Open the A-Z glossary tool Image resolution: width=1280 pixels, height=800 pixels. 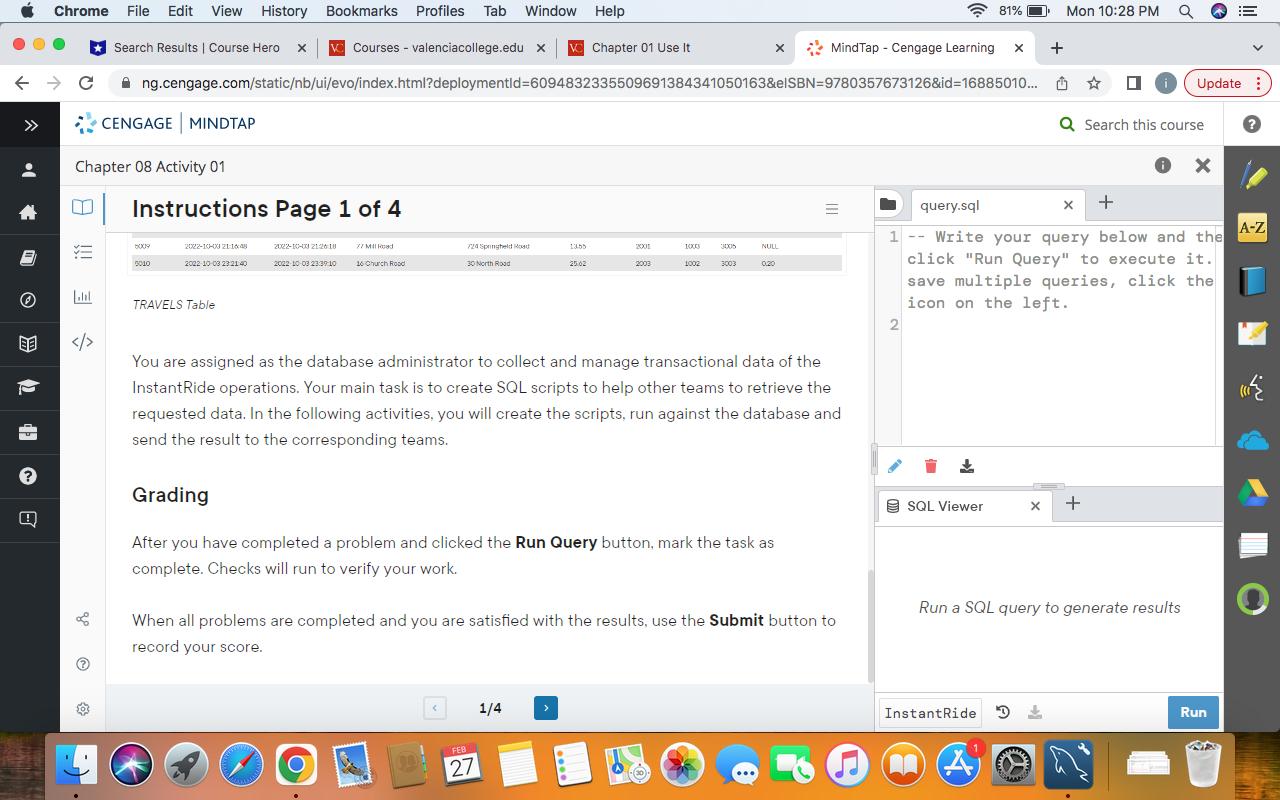(1253, 228)
